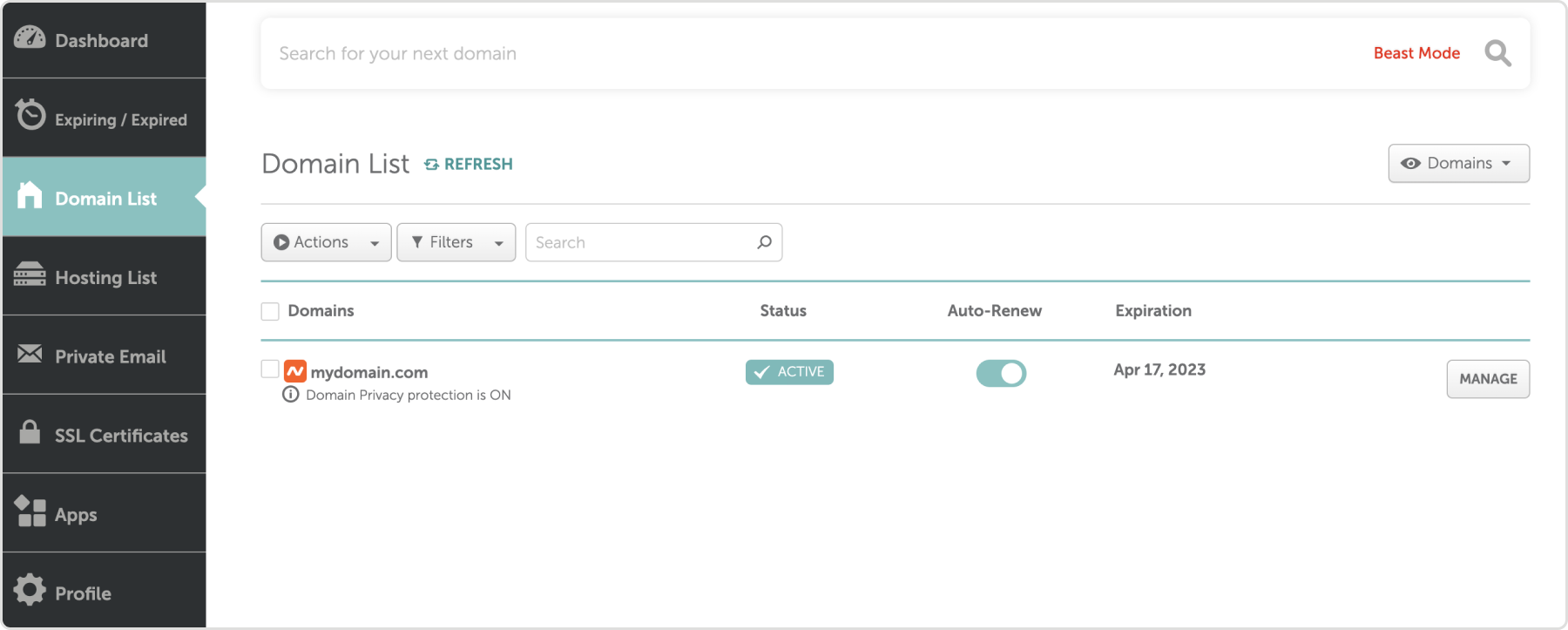Click the play icon in Actions button
The image size is (1568, 630).
(281, 242)
